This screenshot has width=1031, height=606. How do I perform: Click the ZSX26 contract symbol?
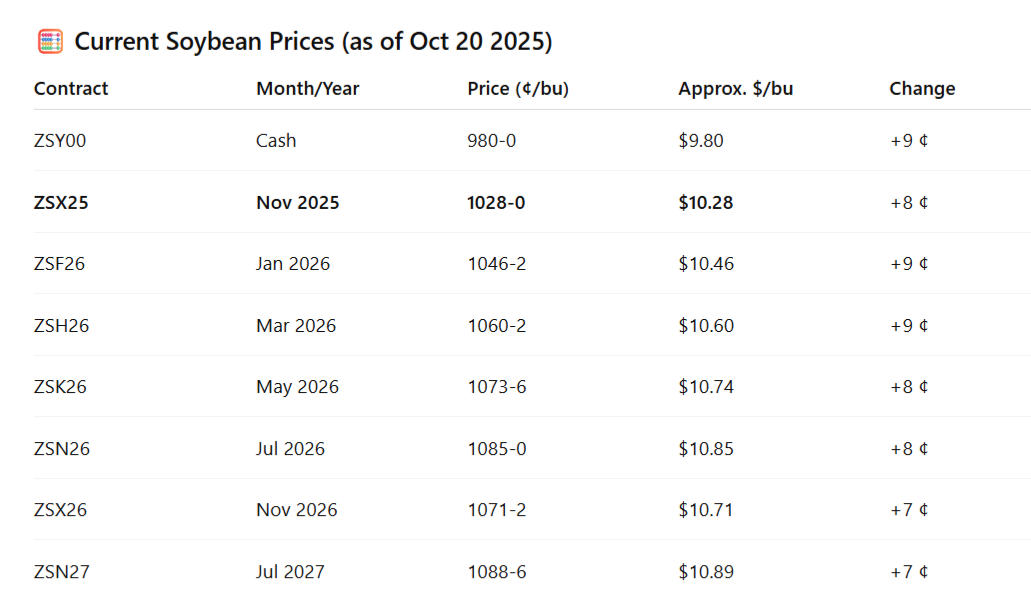point(60,510)
